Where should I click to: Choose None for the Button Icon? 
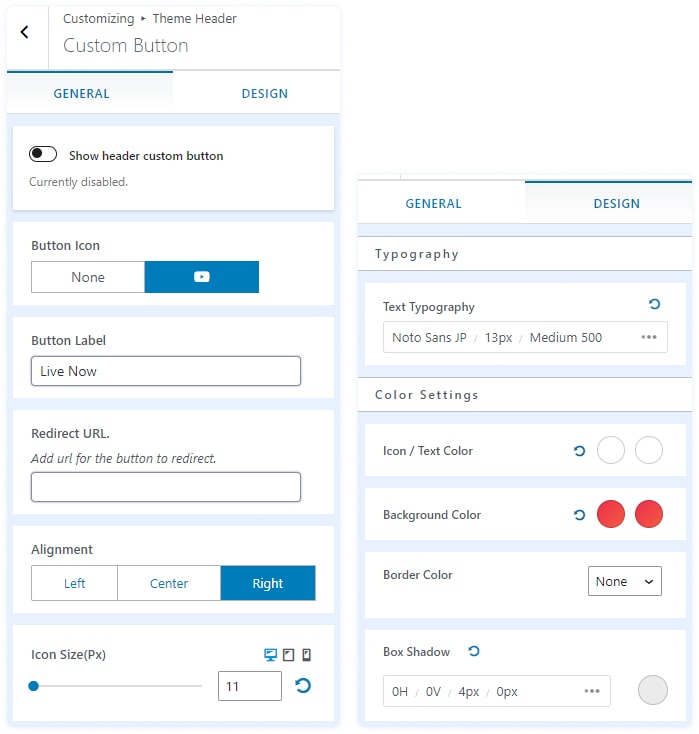(x=88, y=277)
